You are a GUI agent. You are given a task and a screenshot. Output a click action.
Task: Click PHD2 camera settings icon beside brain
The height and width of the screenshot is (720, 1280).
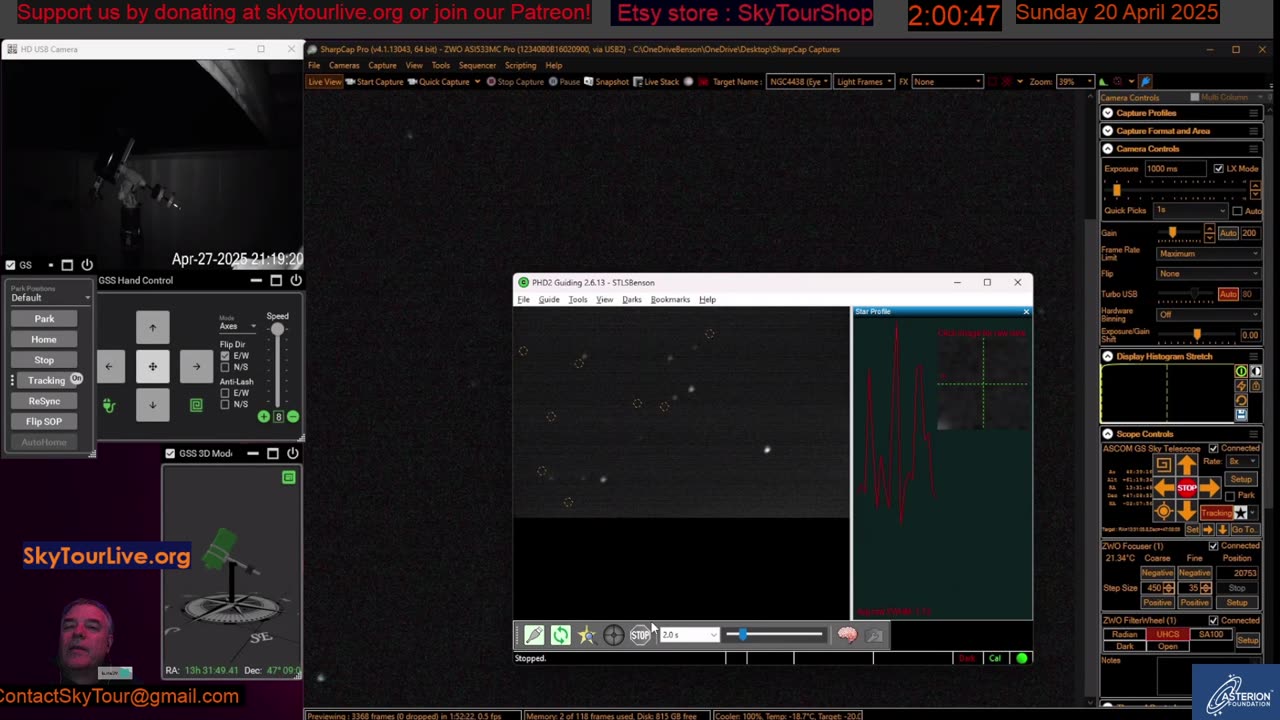coord(874,635)
